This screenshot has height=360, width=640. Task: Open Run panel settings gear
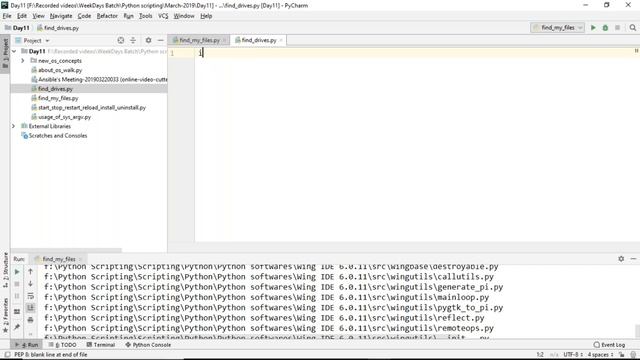(621, 259)
